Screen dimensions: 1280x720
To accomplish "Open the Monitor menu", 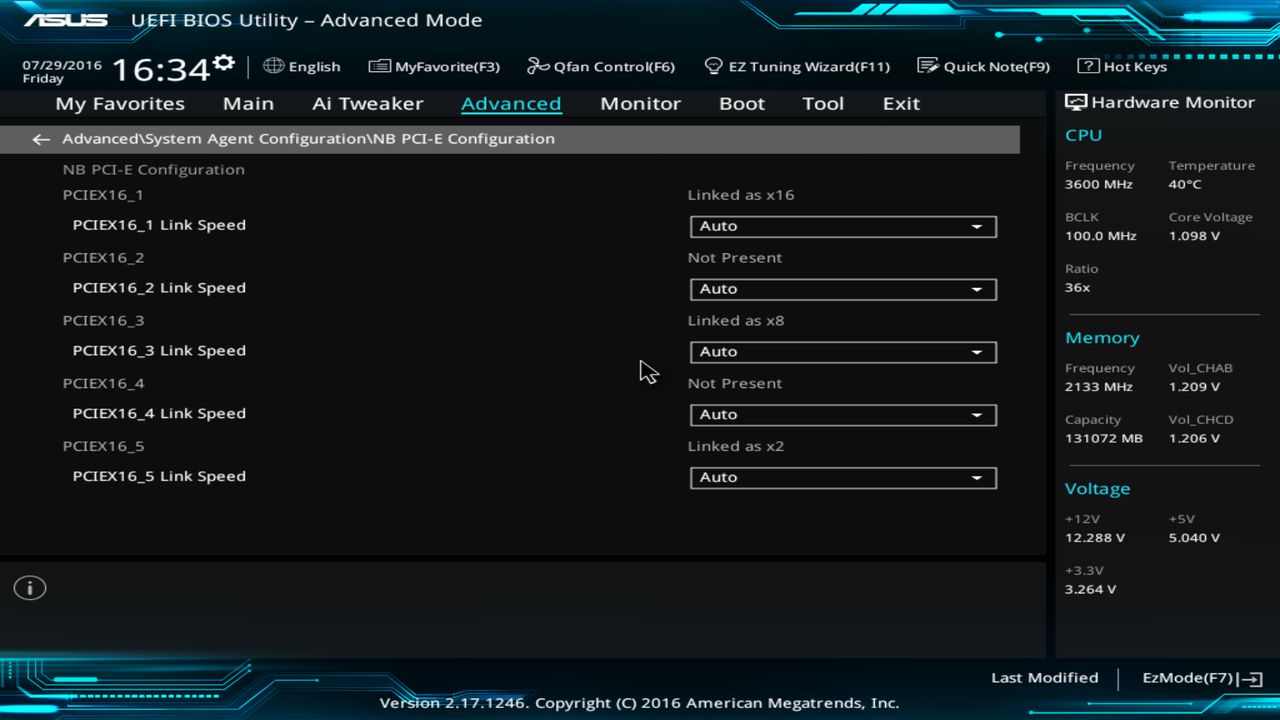I will pyautogui.click(x=640, y=103).
